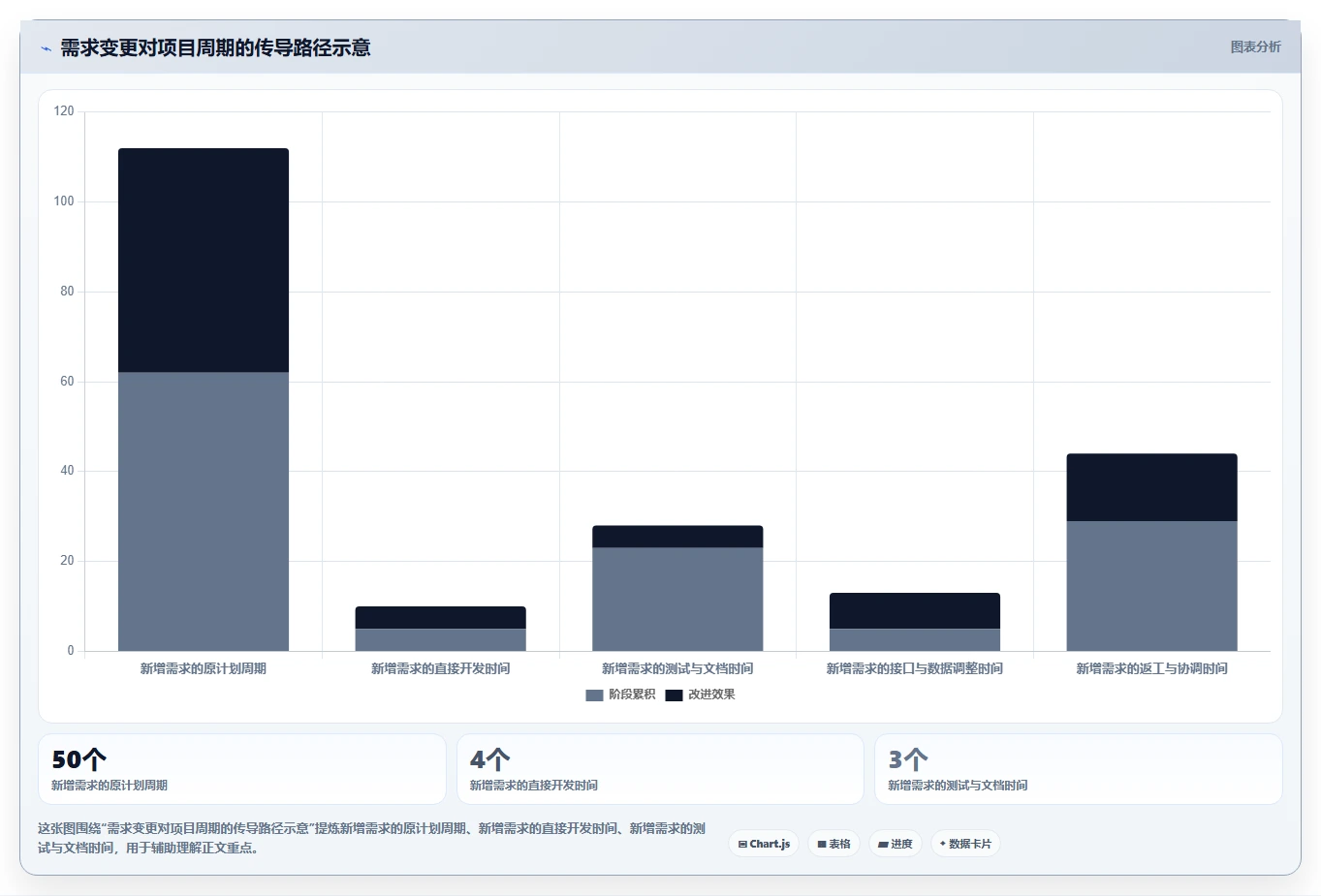Click the chart description paragraph text
This screenshot has height=896, width=1321.
pyautogui.click(x=372, y=838)
